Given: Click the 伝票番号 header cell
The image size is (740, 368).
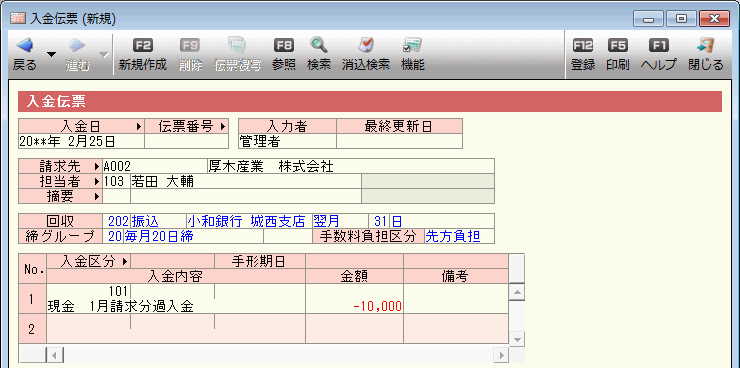Looking at the screenshot, I should pyautogui.click(x=186, y=126).
